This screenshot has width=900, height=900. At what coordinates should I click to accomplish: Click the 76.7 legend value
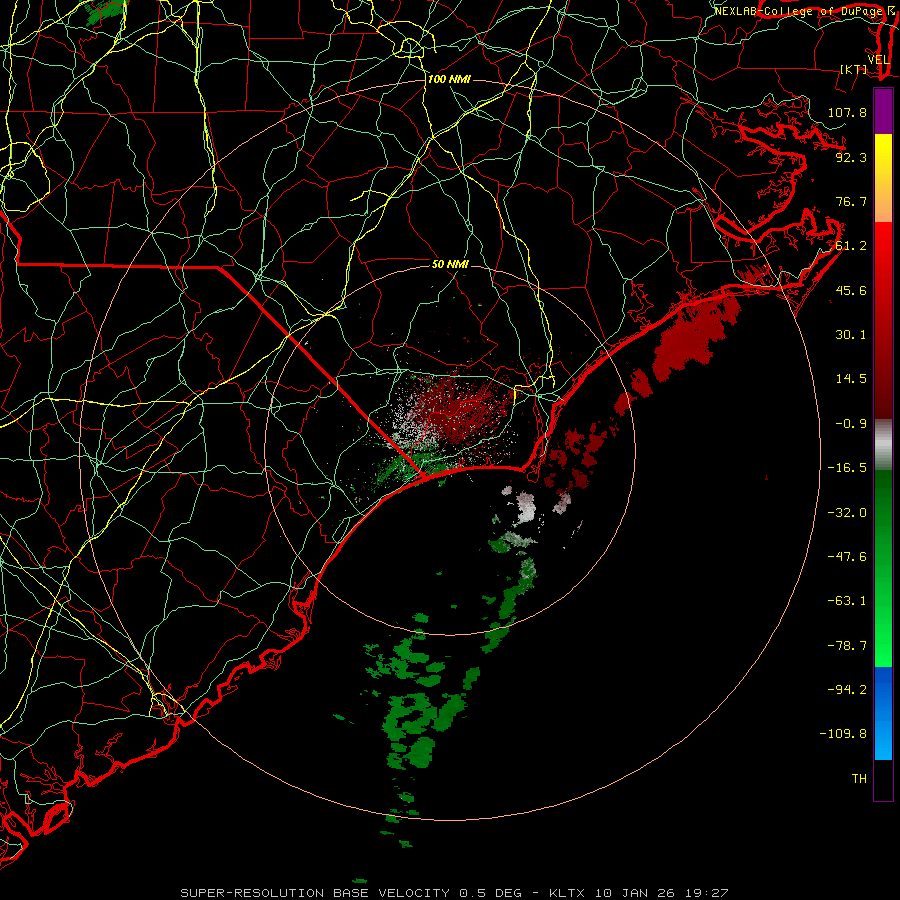851,201
